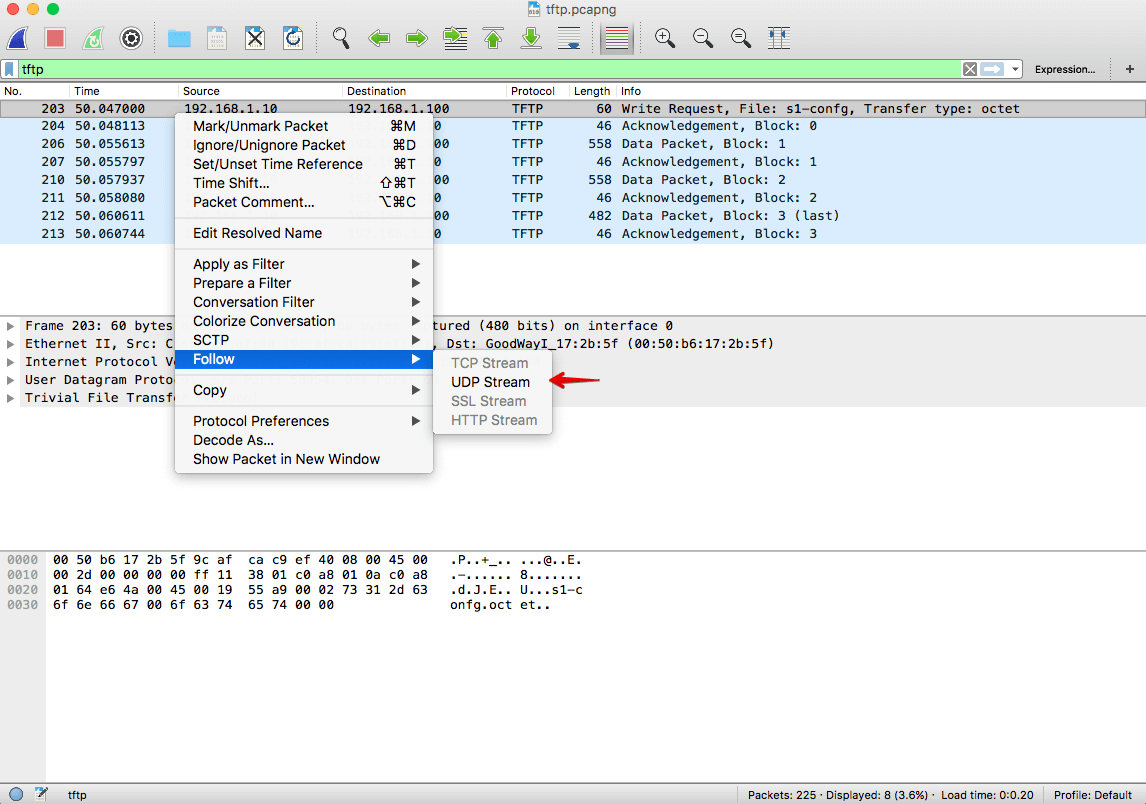Open a capture file folder icon
The width and height of the screenshot is (1146, 804).
tap(179, 38)
